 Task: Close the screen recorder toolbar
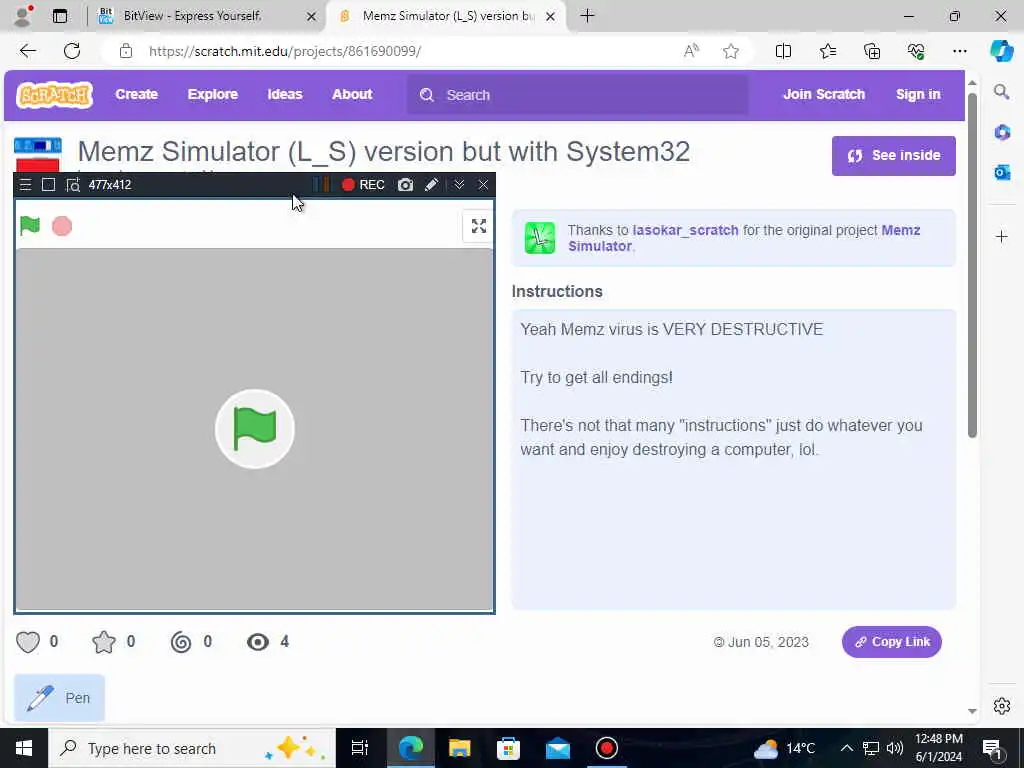tap(483, 185)
